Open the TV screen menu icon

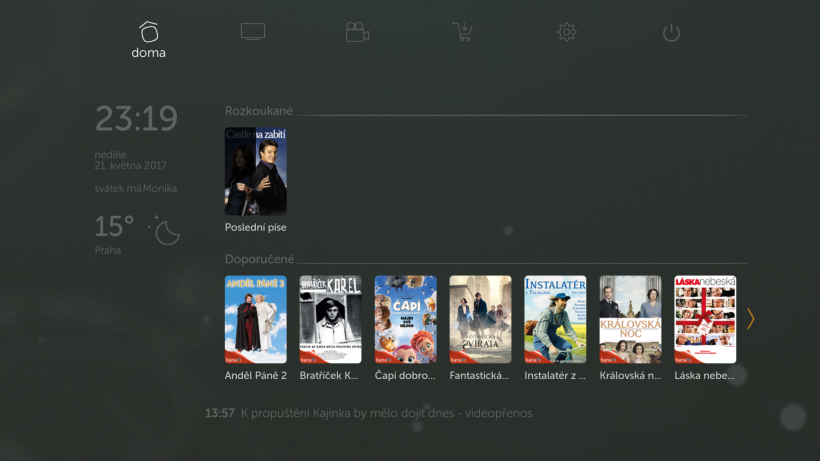(x=253, y=31)
